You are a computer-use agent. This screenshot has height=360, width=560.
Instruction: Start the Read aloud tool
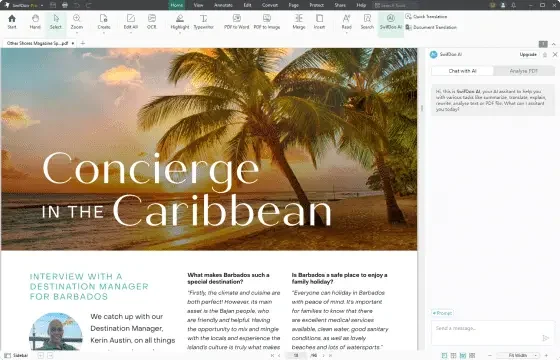click(x=346, y=22)
